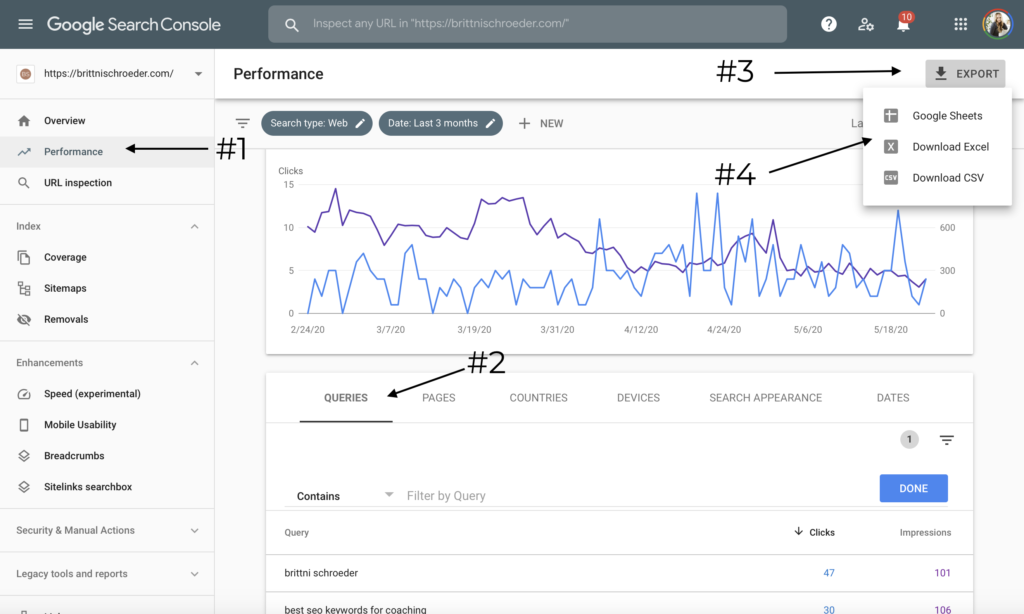Choose Download CSV from export menu
1024x614 pixels.
[x=937, y=178]
